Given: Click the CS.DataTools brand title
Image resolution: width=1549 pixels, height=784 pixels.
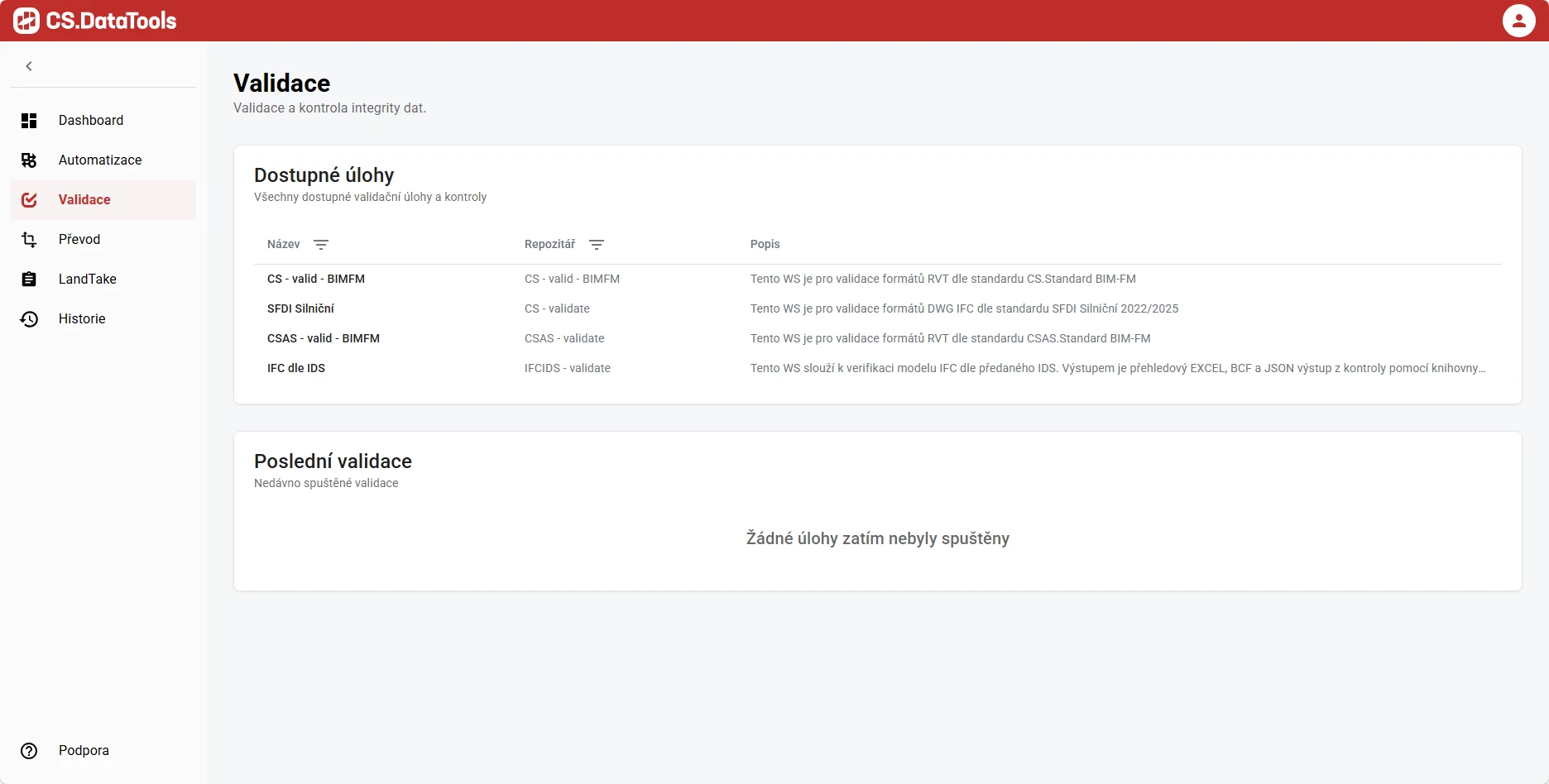Looking at the screenshot, I should pyautogui.click(x=111, y=21).
